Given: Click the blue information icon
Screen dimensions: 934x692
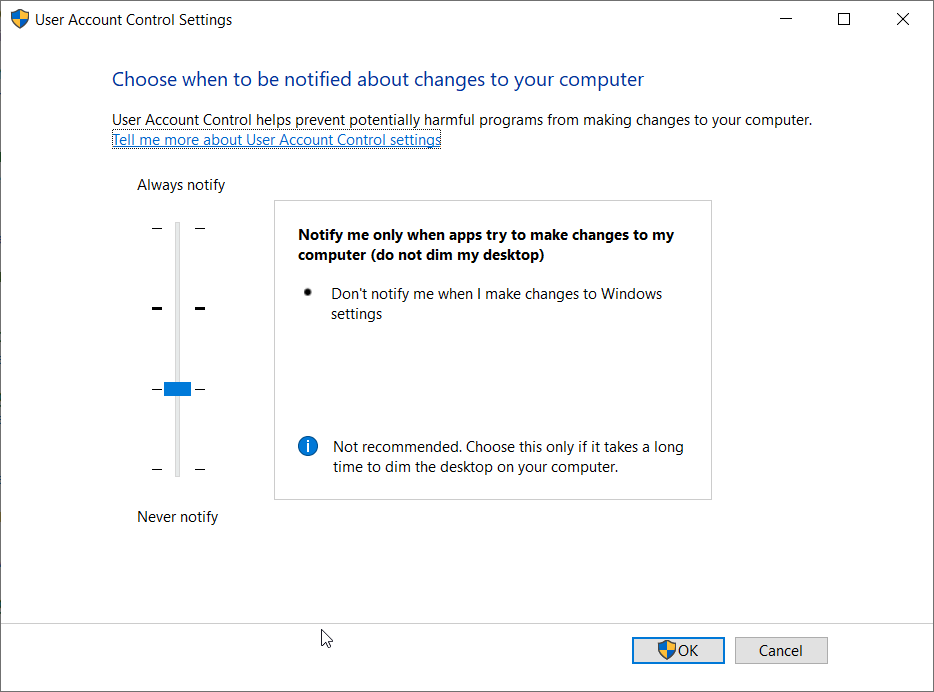Looking at the screenshot, I should pos(308,446).
